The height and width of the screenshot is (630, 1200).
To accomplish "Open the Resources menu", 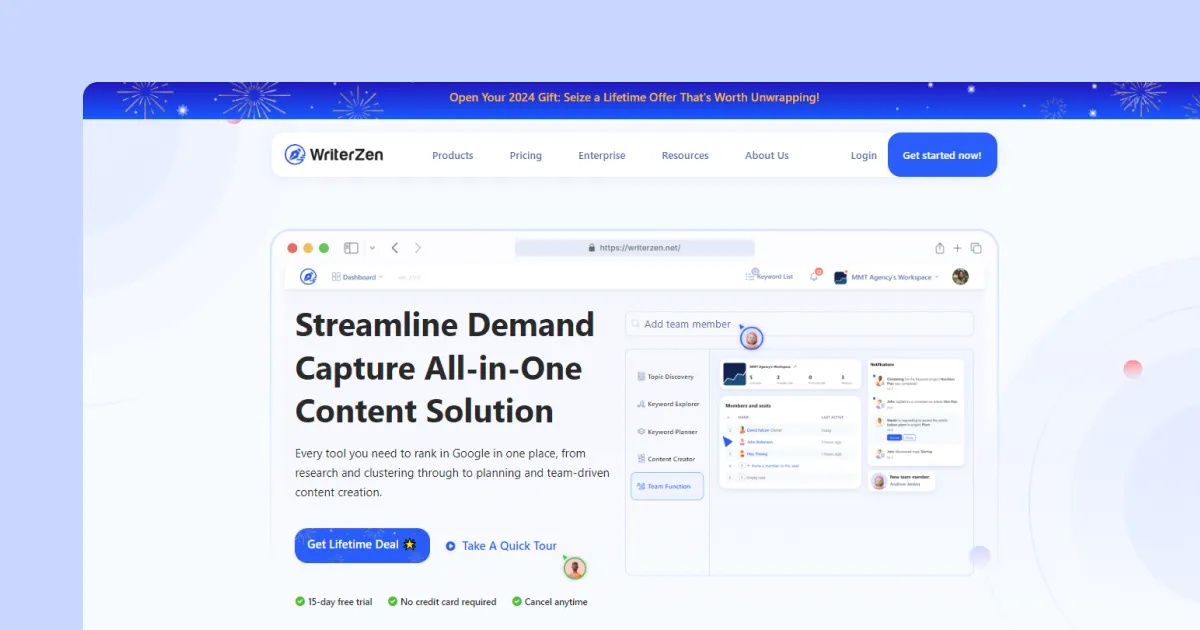I will coord(685,155).
